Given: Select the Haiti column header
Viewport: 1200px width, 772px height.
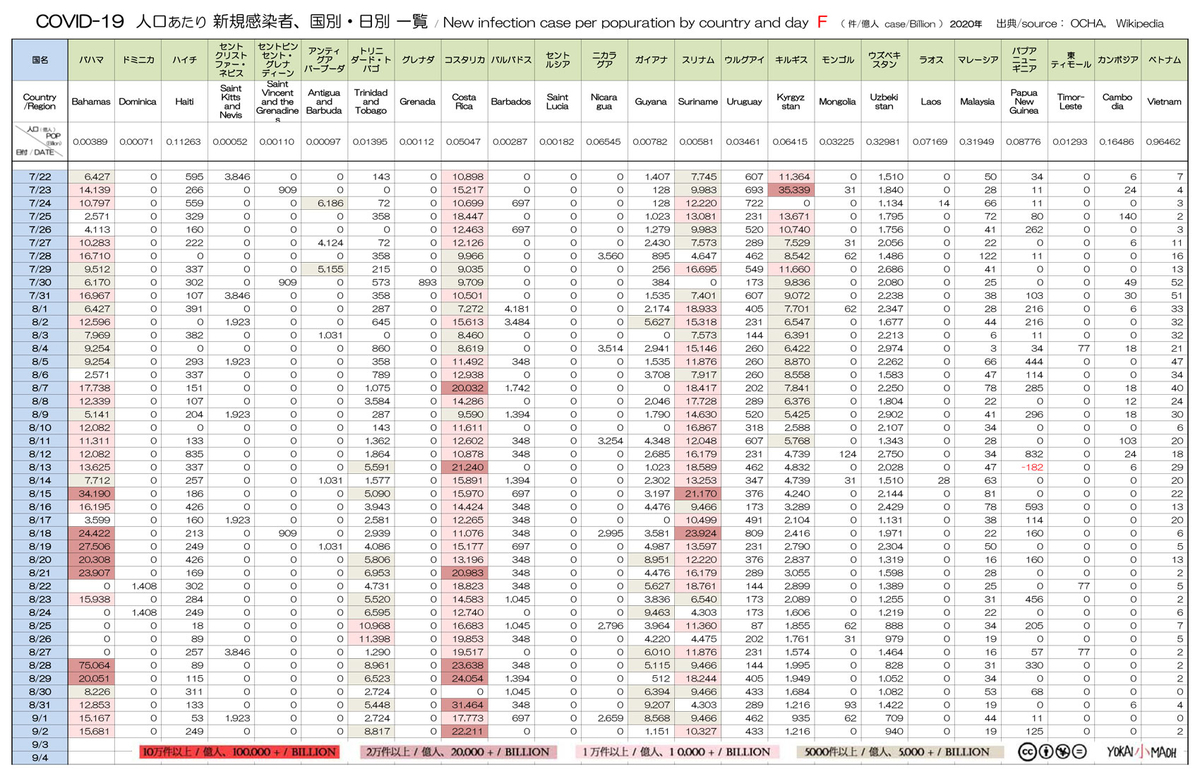Looking at the screenshot, I should tap(184, 102).
